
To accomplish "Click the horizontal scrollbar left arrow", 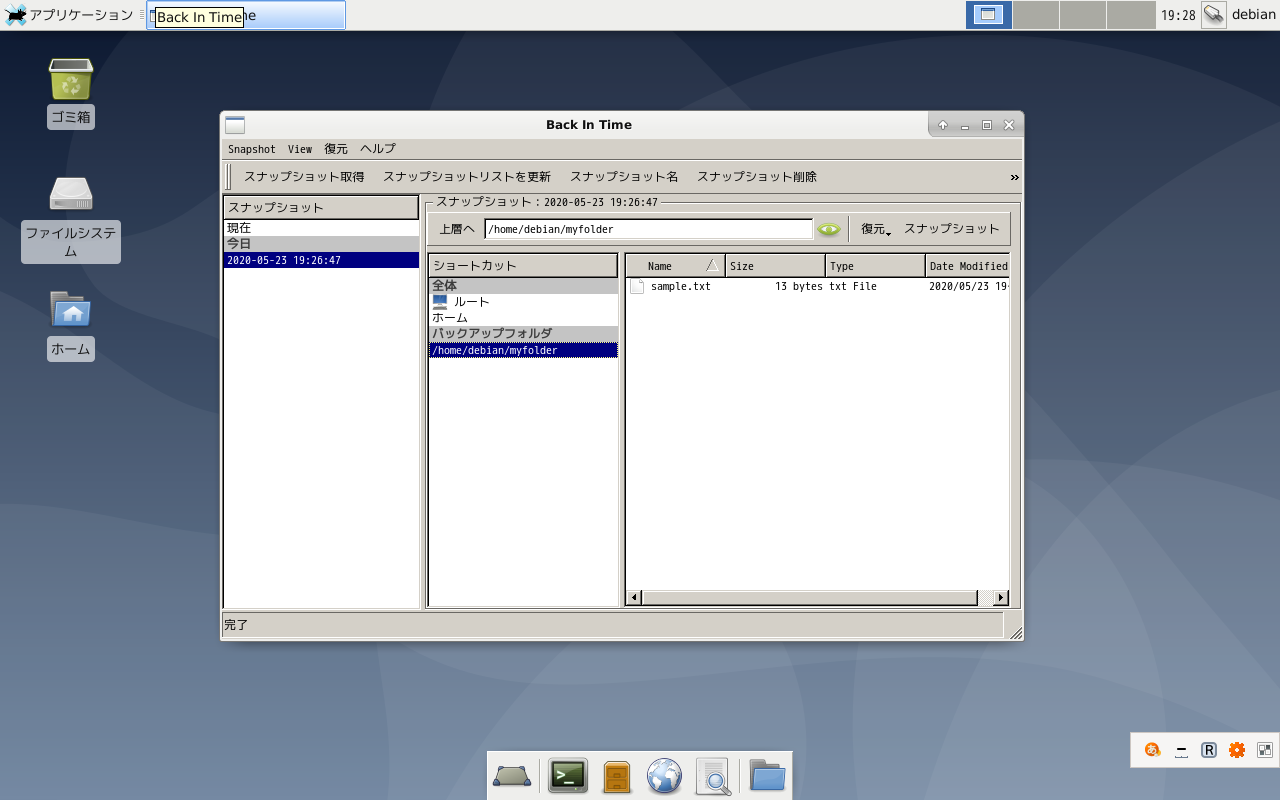I will point(634,598).
